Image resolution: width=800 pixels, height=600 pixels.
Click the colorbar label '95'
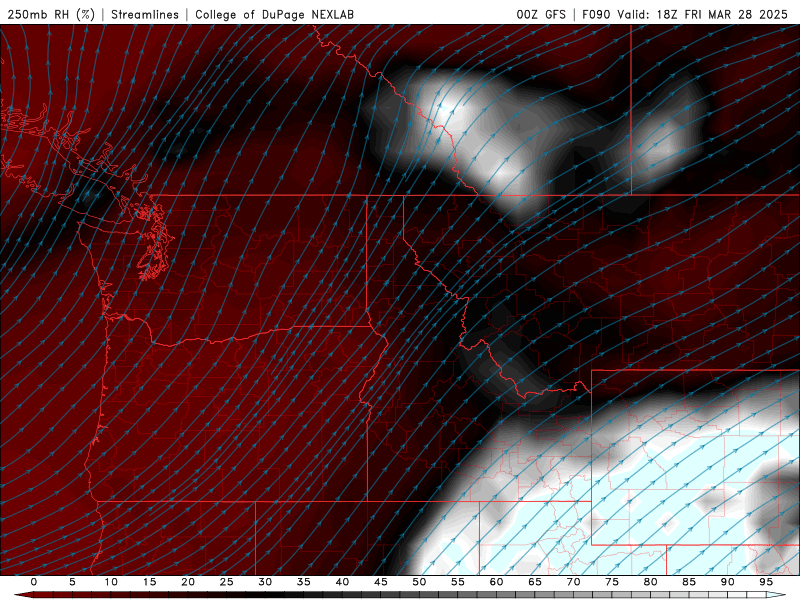(766, 582)
